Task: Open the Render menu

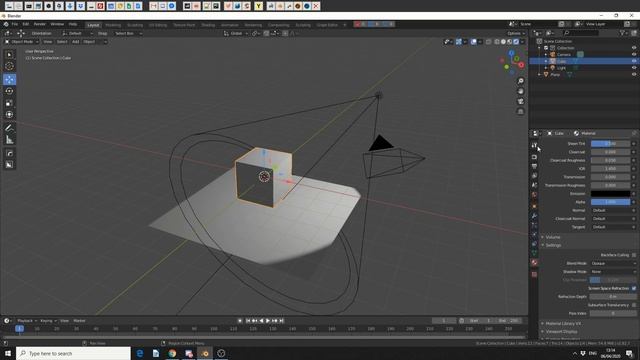Action: (40, 24)
